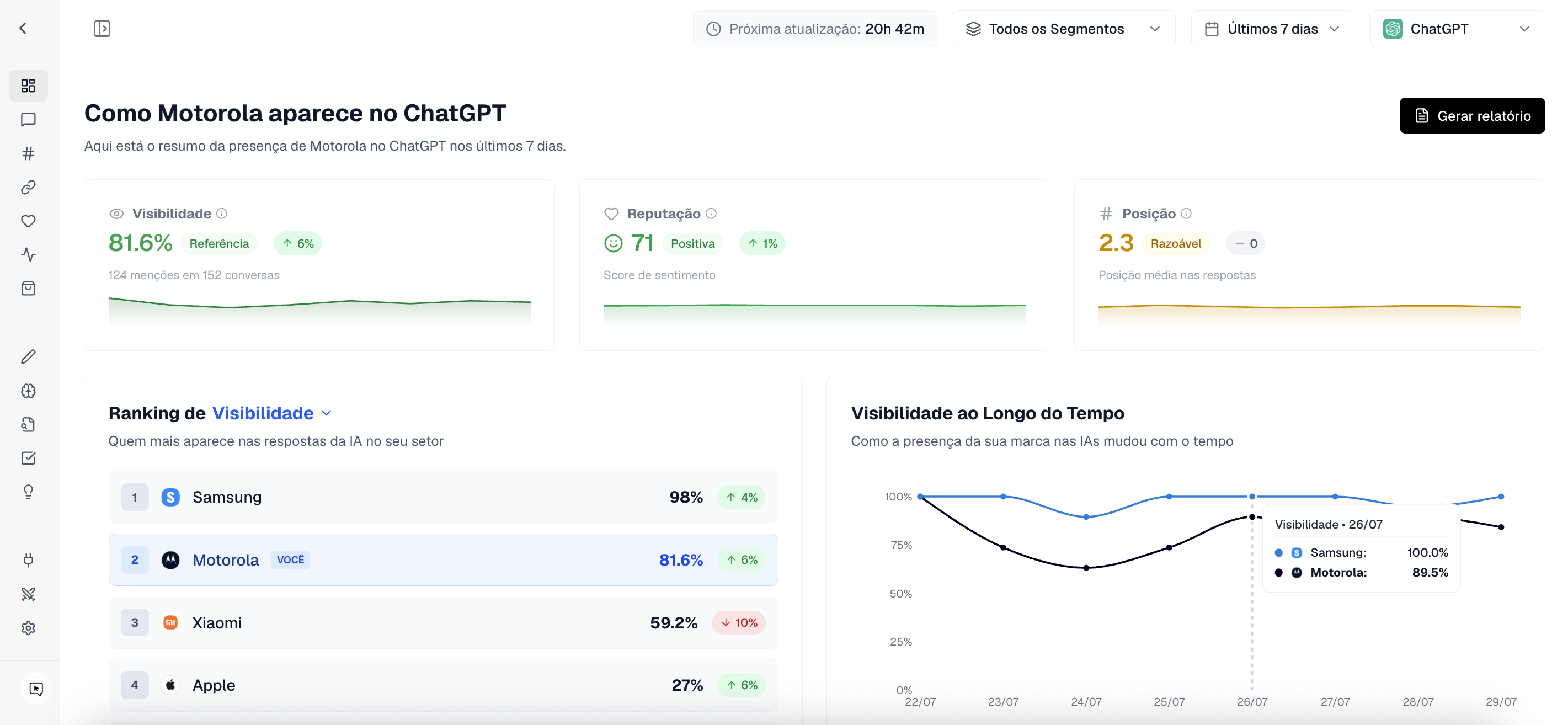The height and width of the screenshot is (725, 1568).
Task: Open the lightbulb sidebar icon
Action: click(x=28, y=492)
